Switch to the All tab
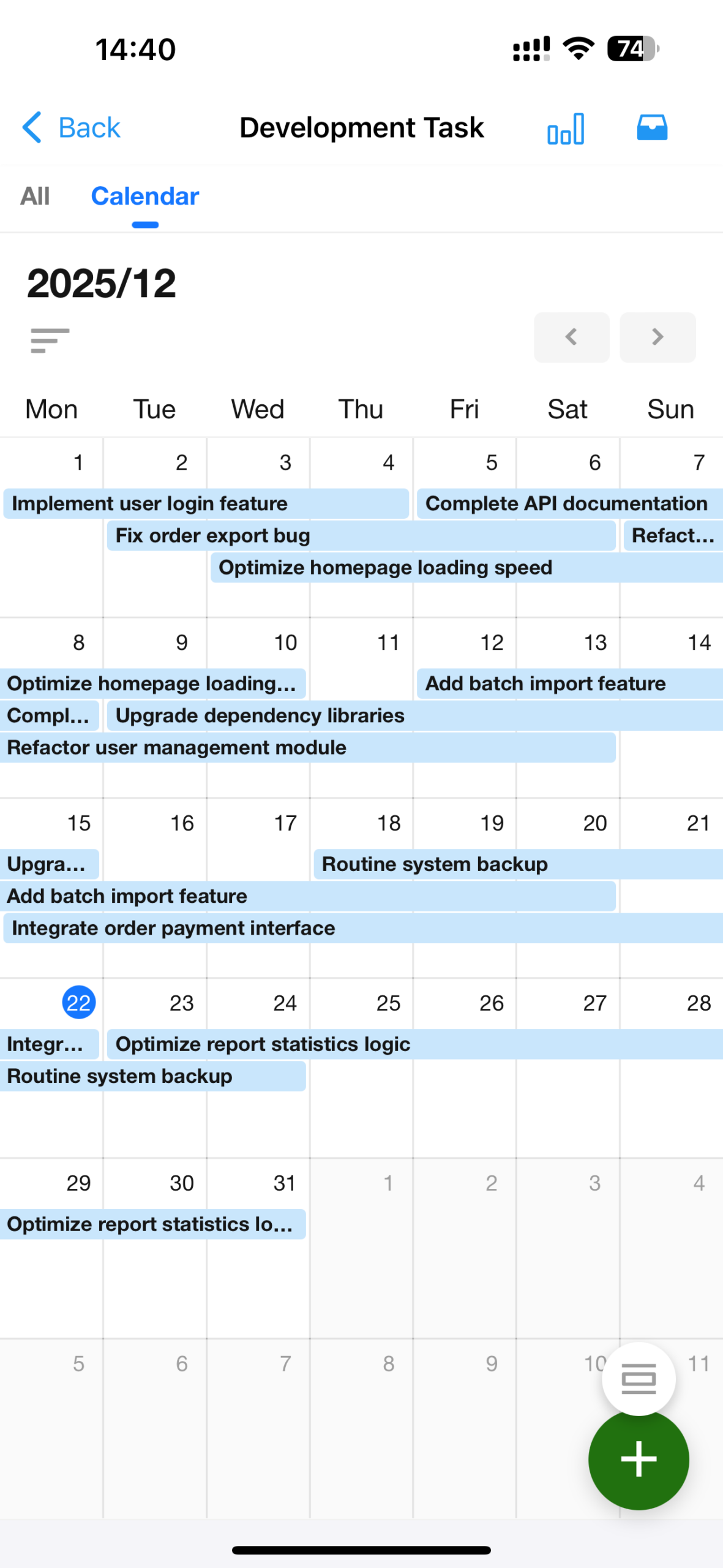This screenshot has height=1568, width=723. [x=35, y=197]
